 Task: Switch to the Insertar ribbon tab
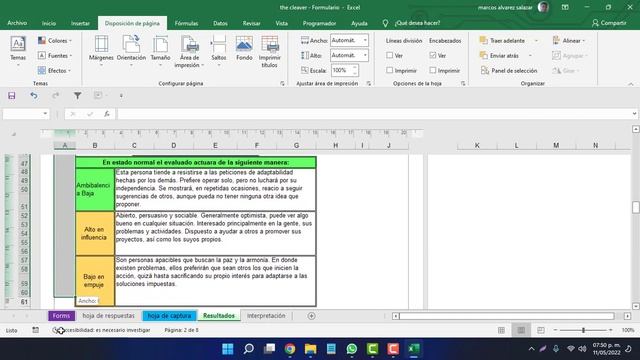[x=80, y=23]
